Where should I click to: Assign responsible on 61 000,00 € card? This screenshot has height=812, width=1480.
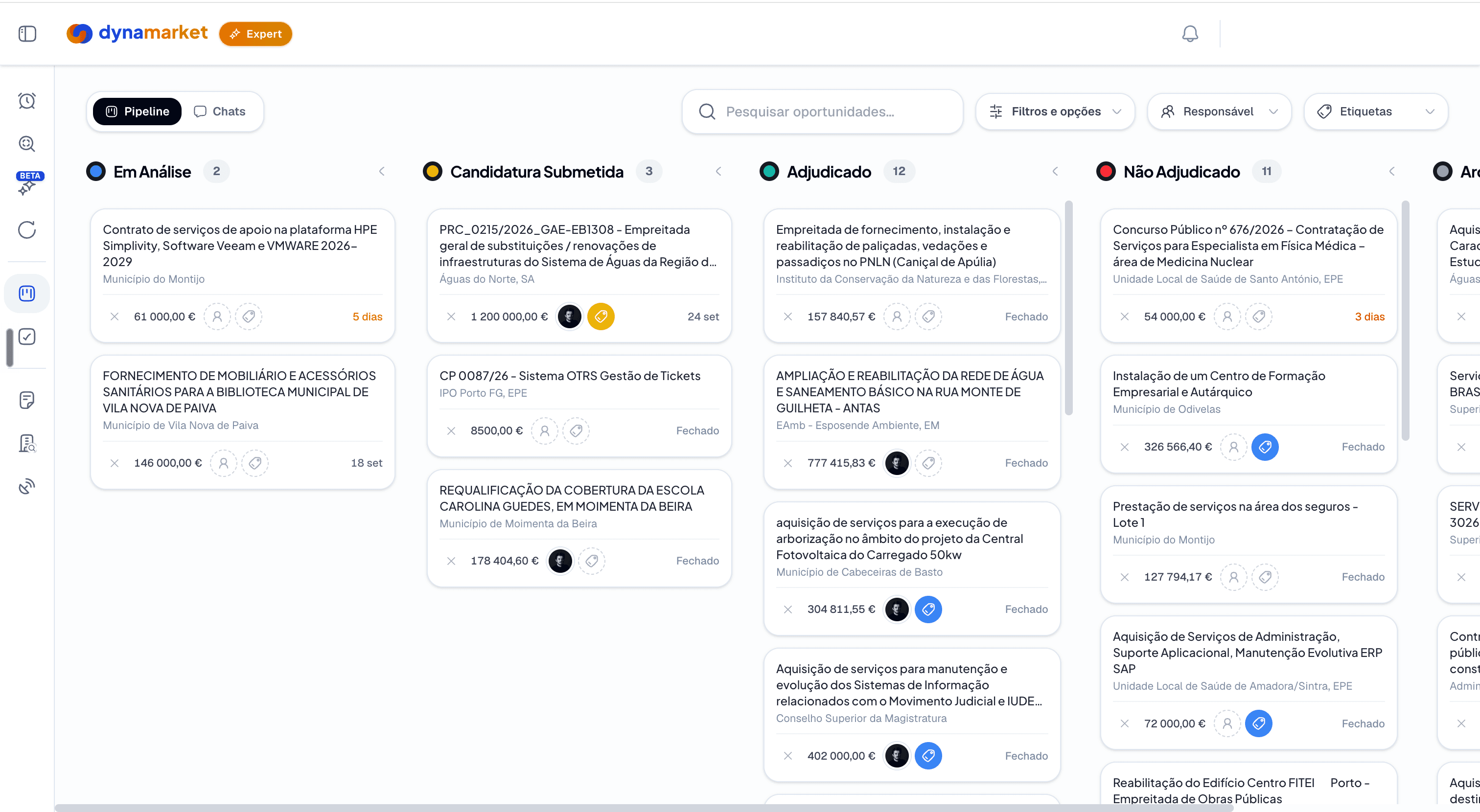point(217,316)
